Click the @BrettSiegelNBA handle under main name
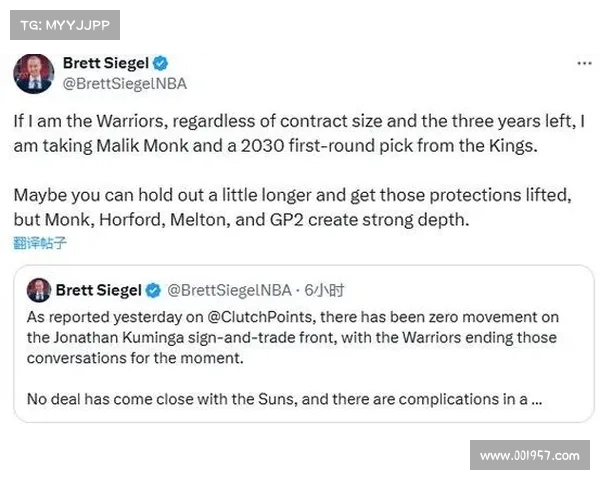The height and width of the screenshot is (480, 600). tap(124, 84)
